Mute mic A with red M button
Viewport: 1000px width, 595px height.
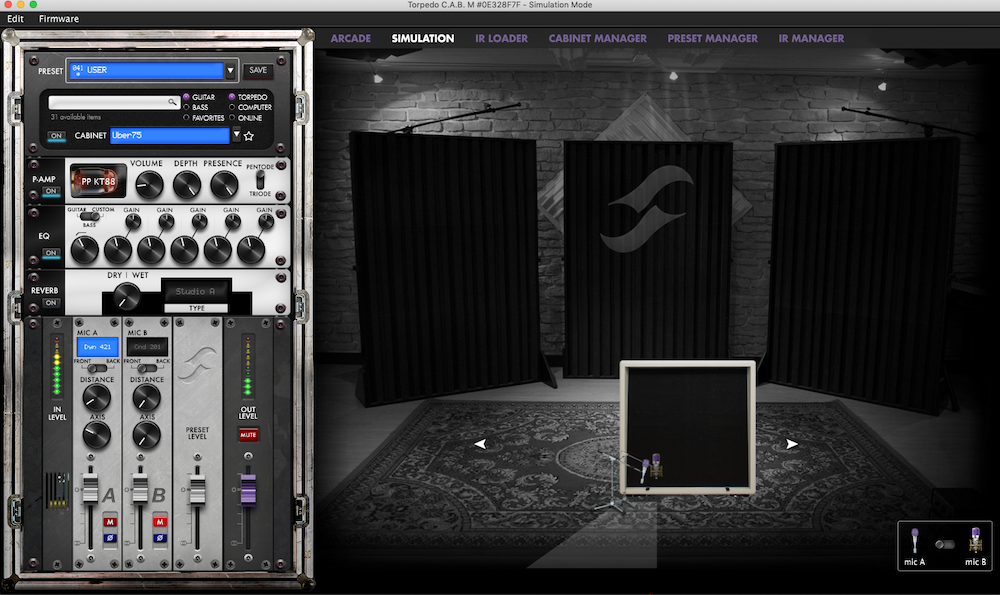(110, 522)
